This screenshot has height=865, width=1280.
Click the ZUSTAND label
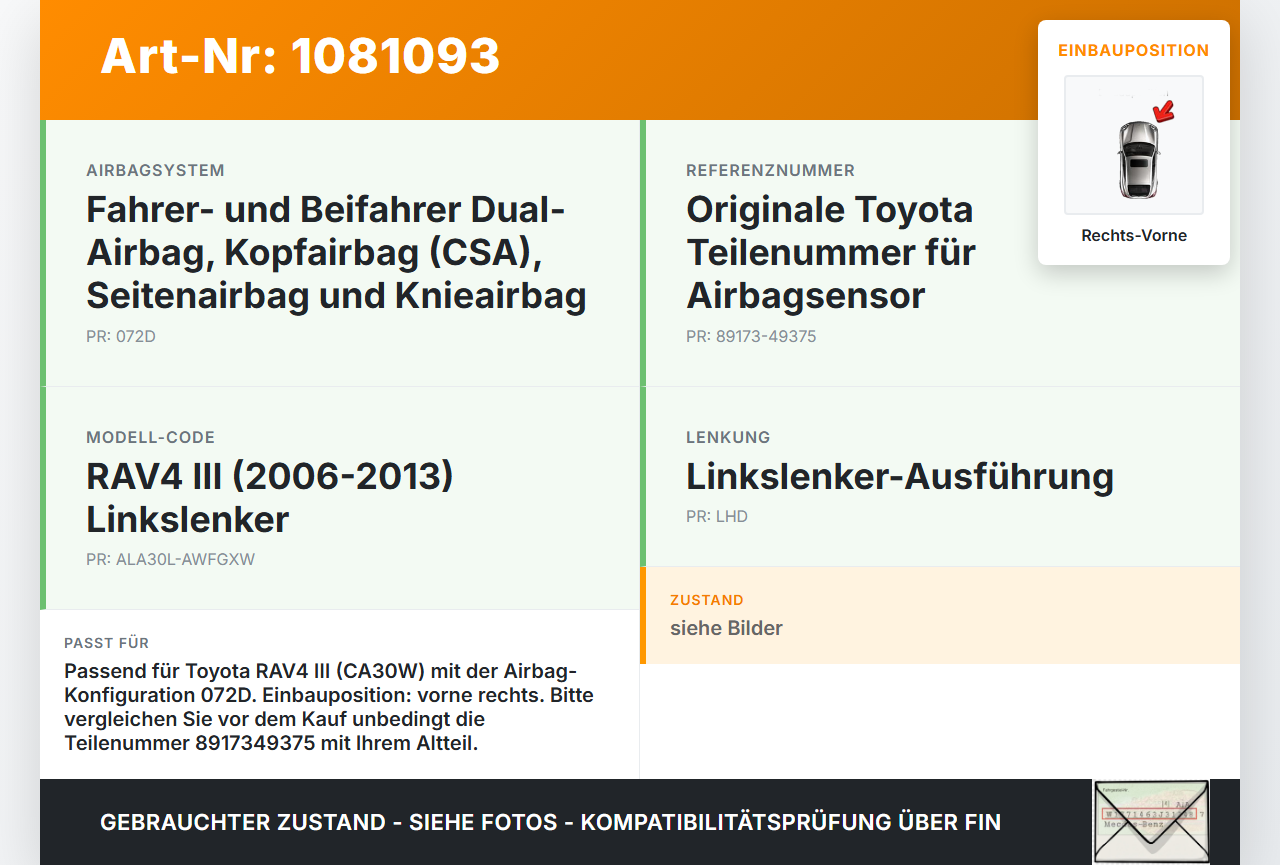coord(707,601)
